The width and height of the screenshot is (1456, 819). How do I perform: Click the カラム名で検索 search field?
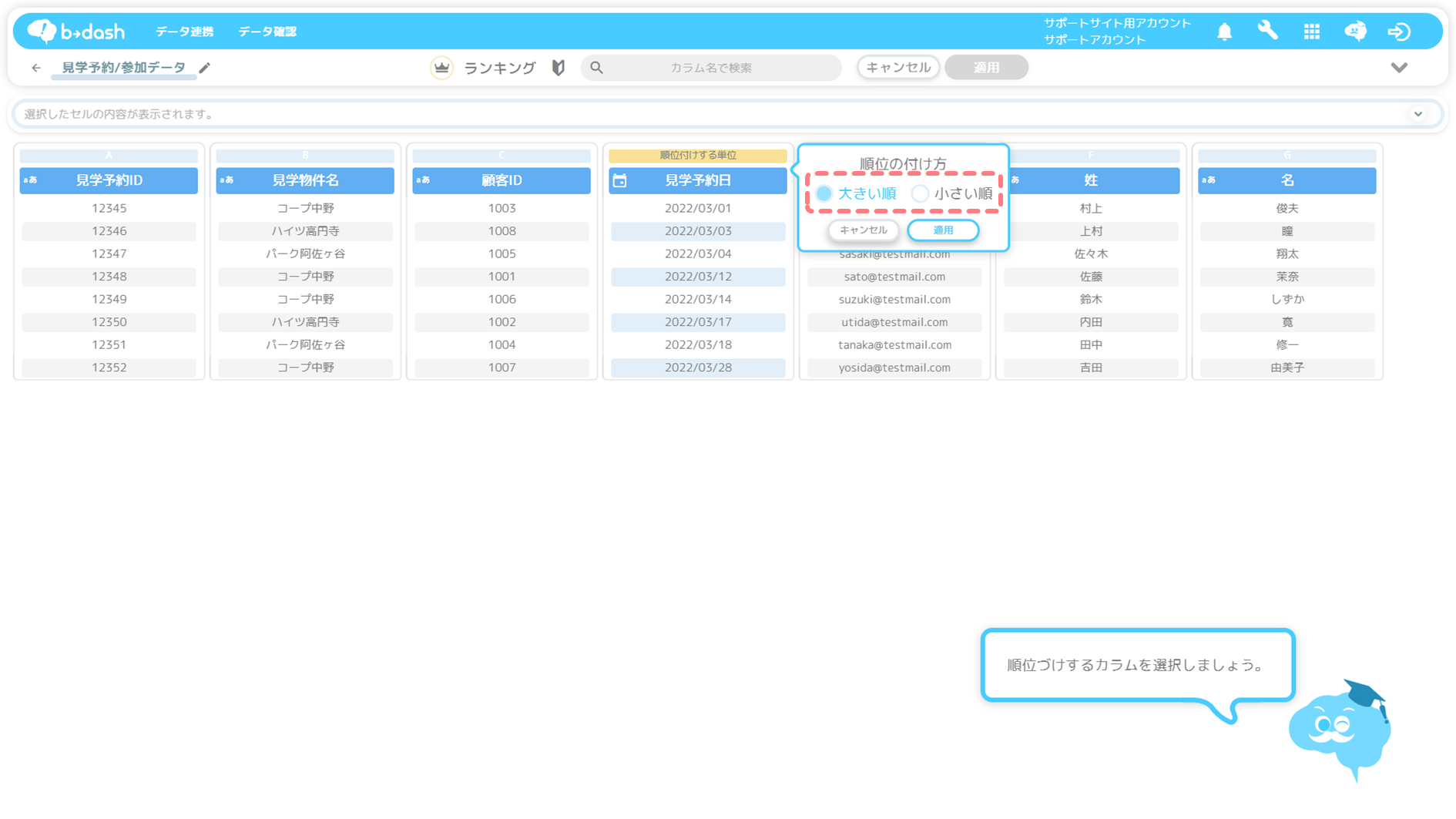click(x=710, y=68)
